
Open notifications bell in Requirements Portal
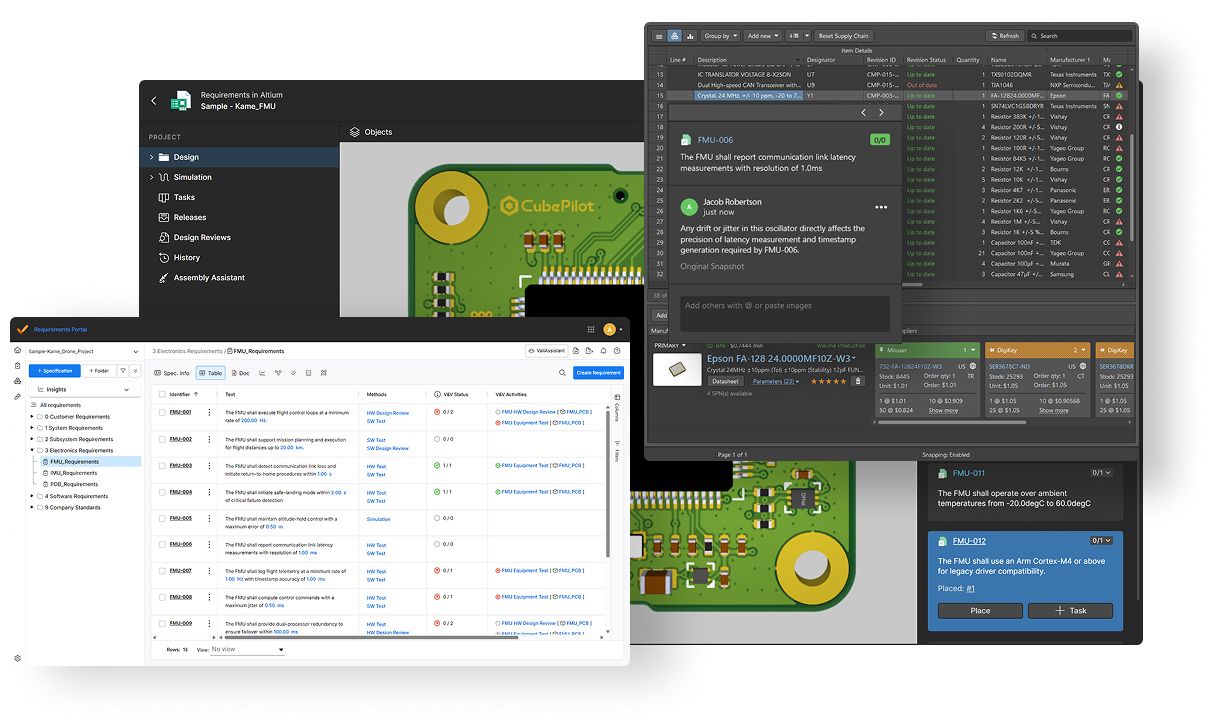tap(604, 350)
